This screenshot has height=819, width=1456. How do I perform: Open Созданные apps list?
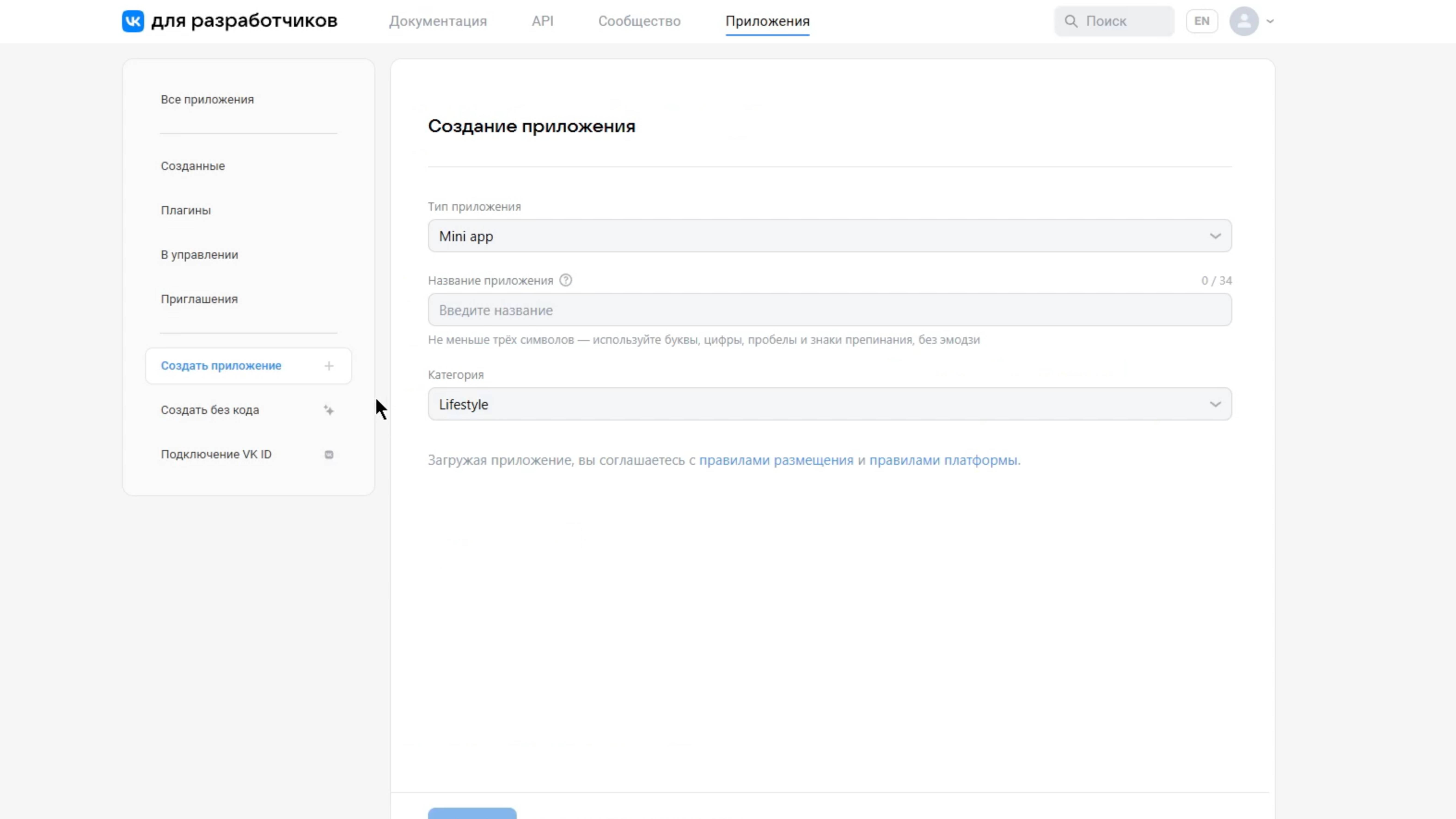tap(193, 166)
